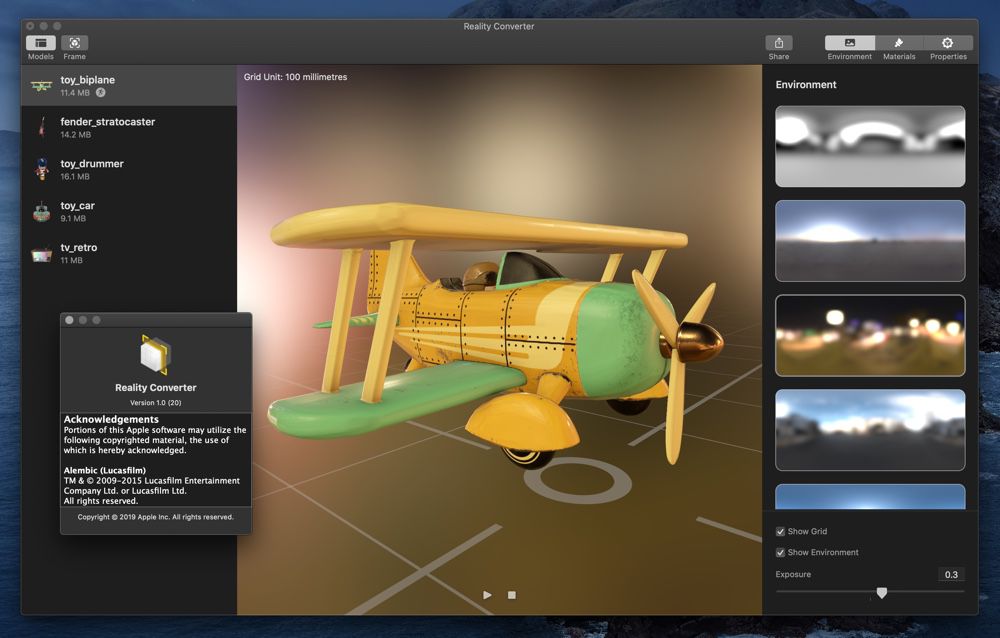Image resolution: width=1000 pixels, height=638 pixels.
Task: Toggle the Show Environment checkbox
Action: [x=781, y=552]
